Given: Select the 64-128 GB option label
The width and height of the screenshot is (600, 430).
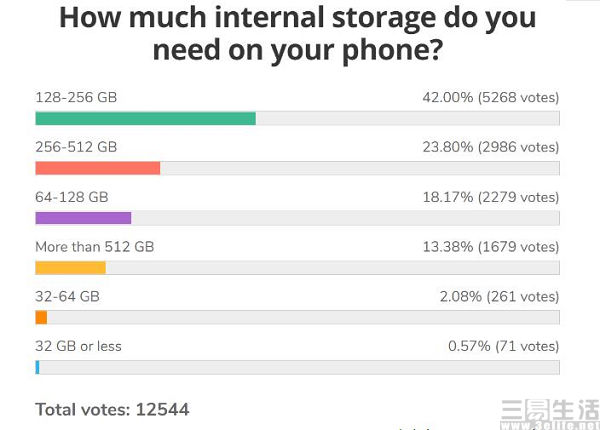Looking at the screenshot, I should pos(72,197).
